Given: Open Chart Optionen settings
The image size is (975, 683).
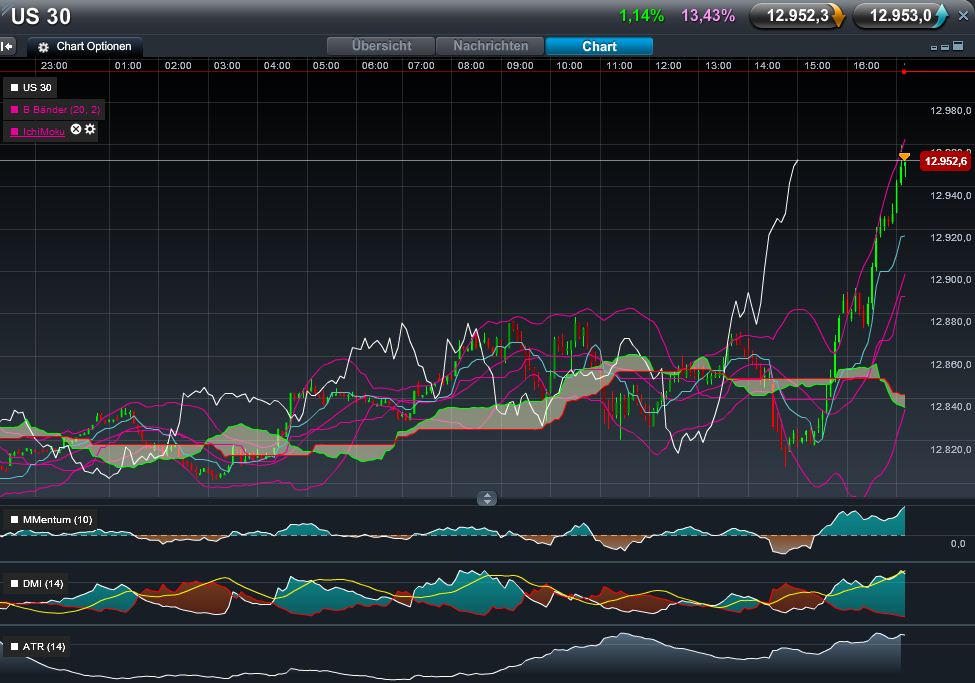Looking at the screenshot, I should click(x=85, y=47).
